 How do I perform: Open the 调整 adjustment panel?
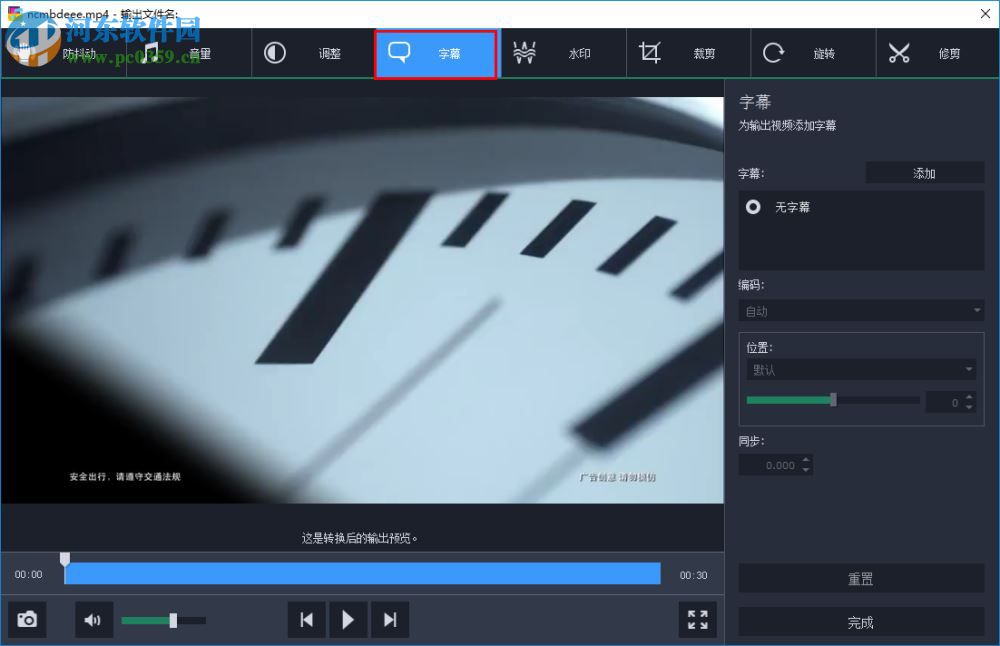coord(310,53)
